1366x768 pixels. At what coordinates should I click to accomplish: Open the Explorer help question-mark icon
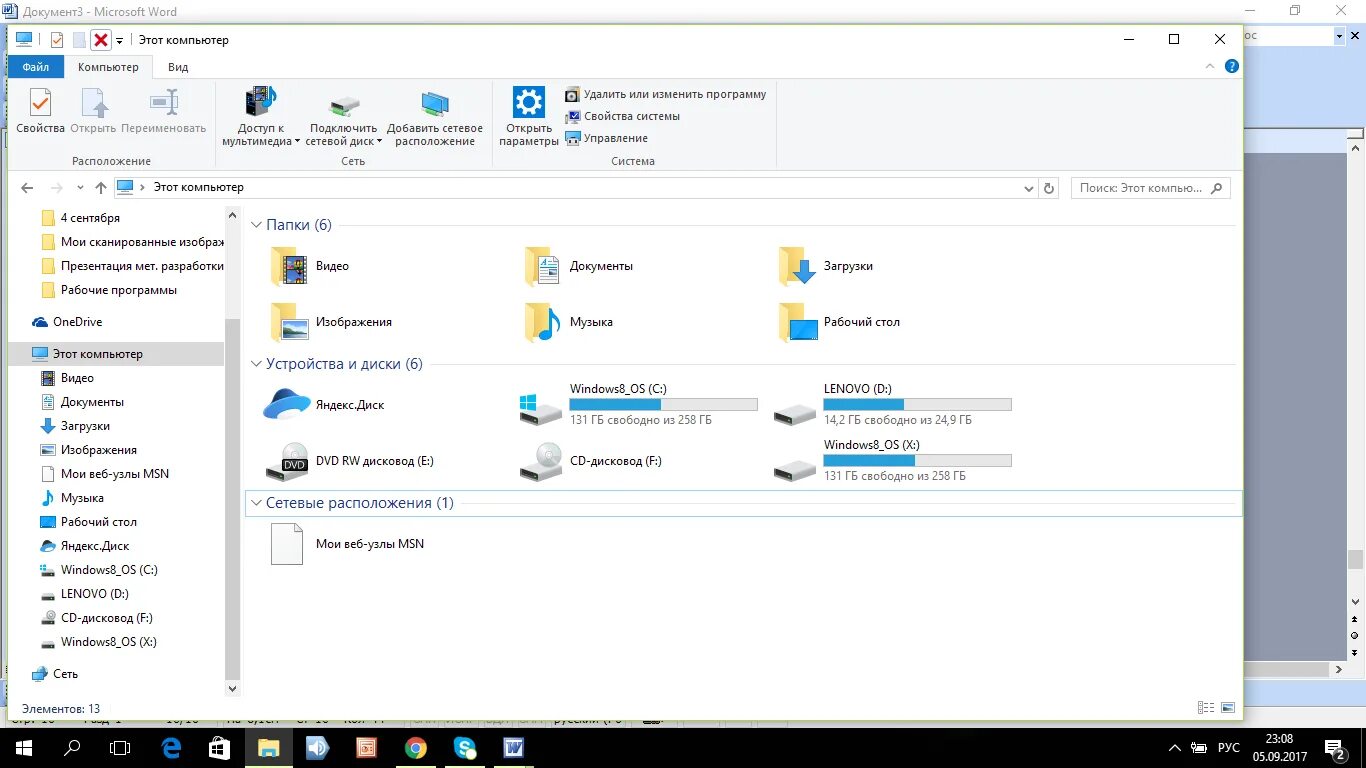pos(1232,66)
